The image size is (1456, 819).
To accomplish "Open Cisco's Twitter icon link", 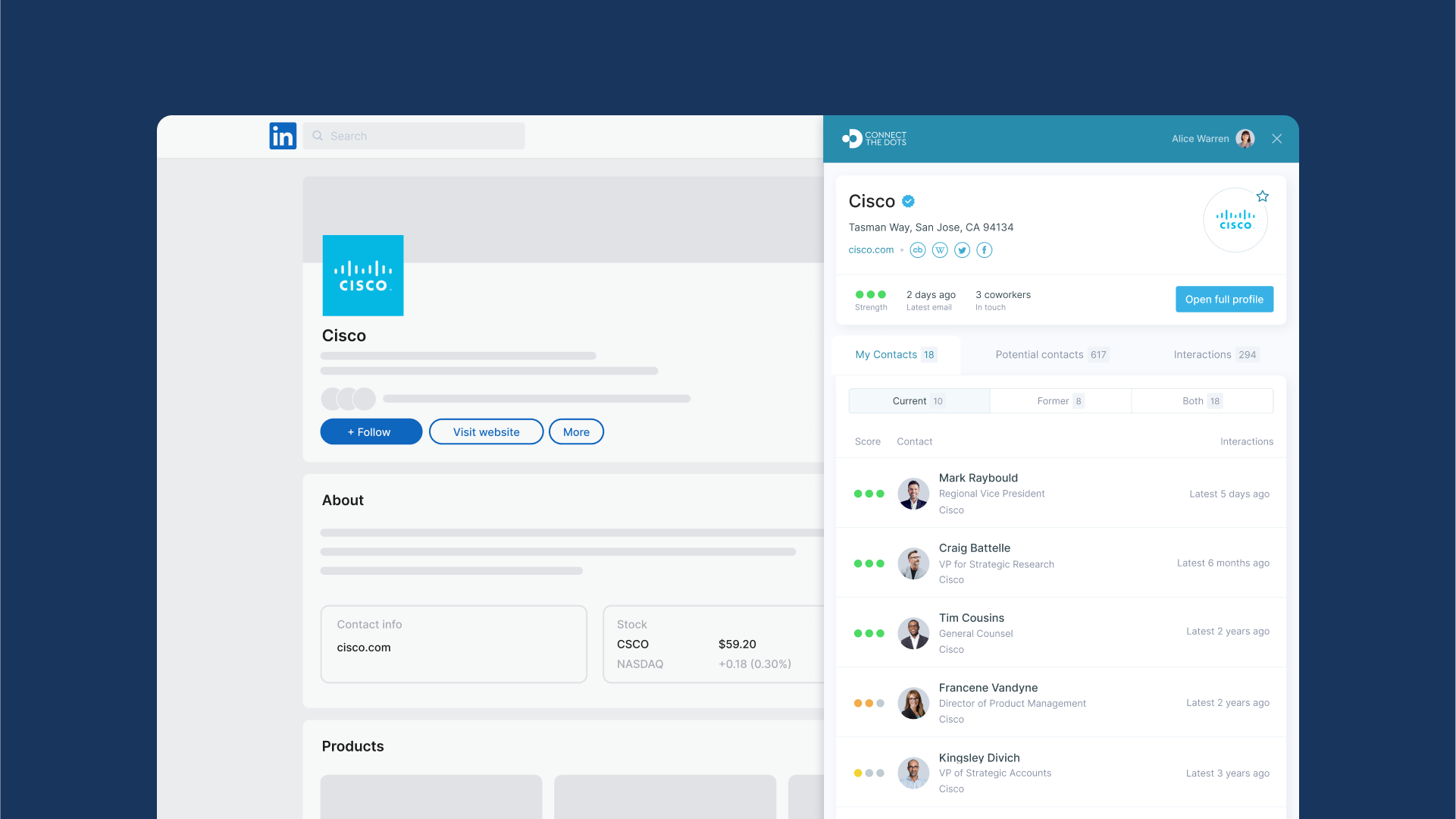I will coord(962,250).
